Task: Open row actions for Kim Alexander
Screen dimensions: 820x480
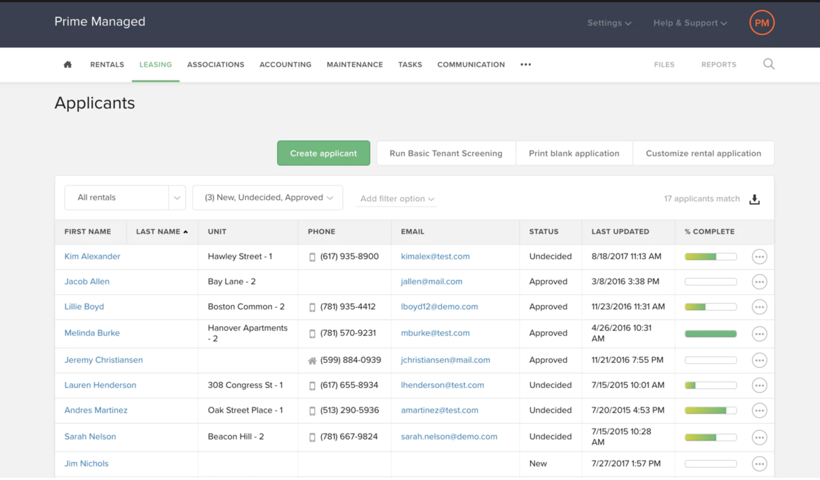Action: click(759, 257)
